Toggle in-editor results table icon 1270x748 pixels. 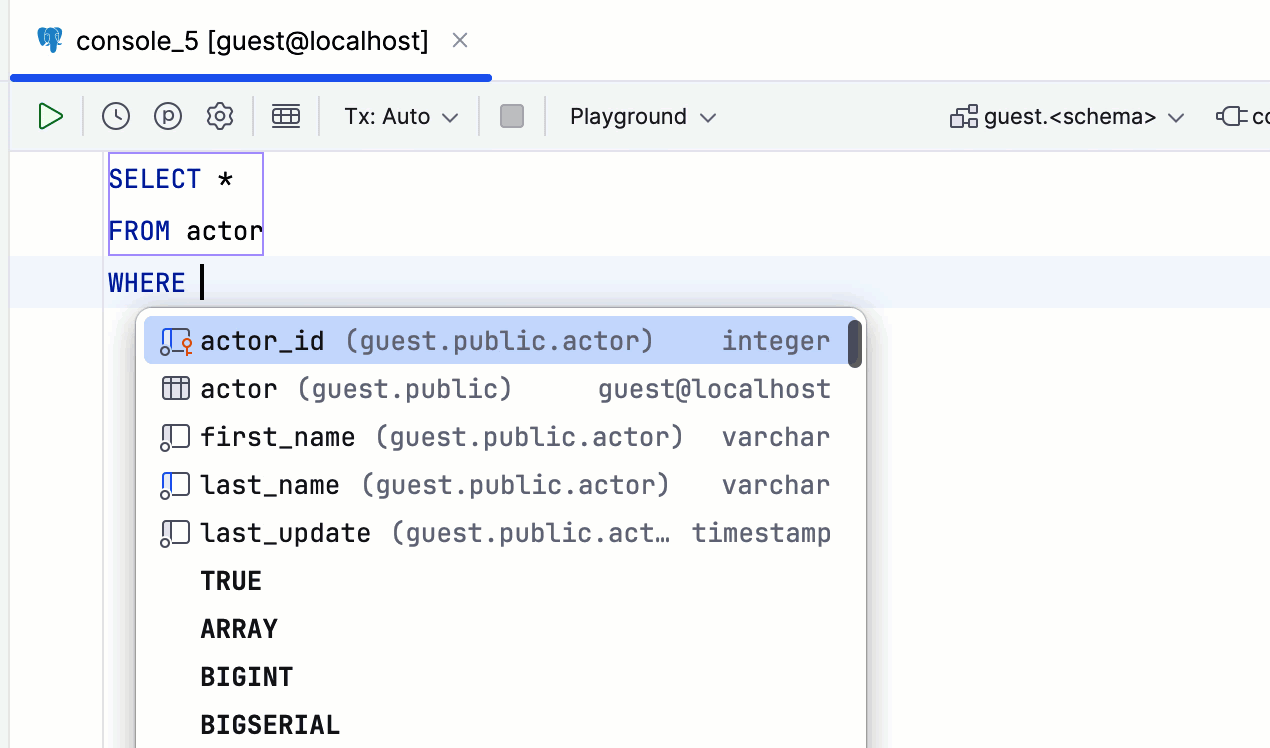(286, 117)
